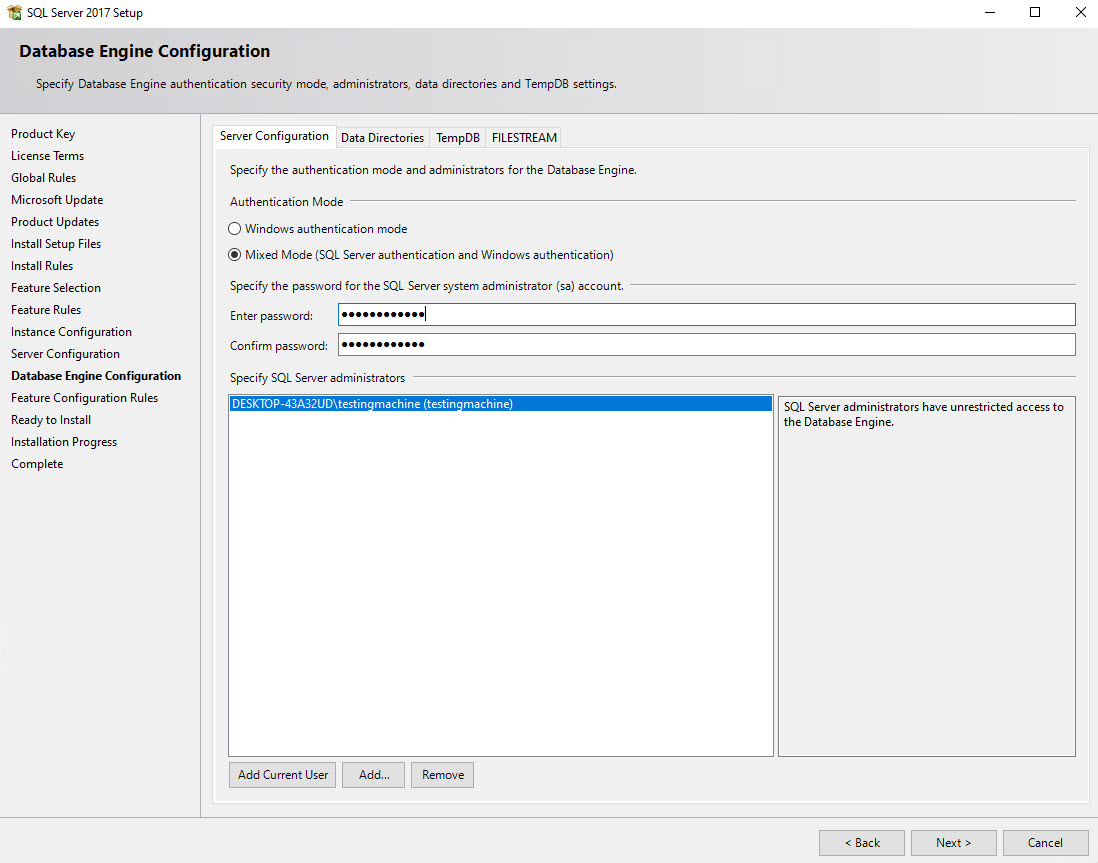Click Installation Progress step
This screenshot has height=863, width=1098.
(x=64, y=442)
